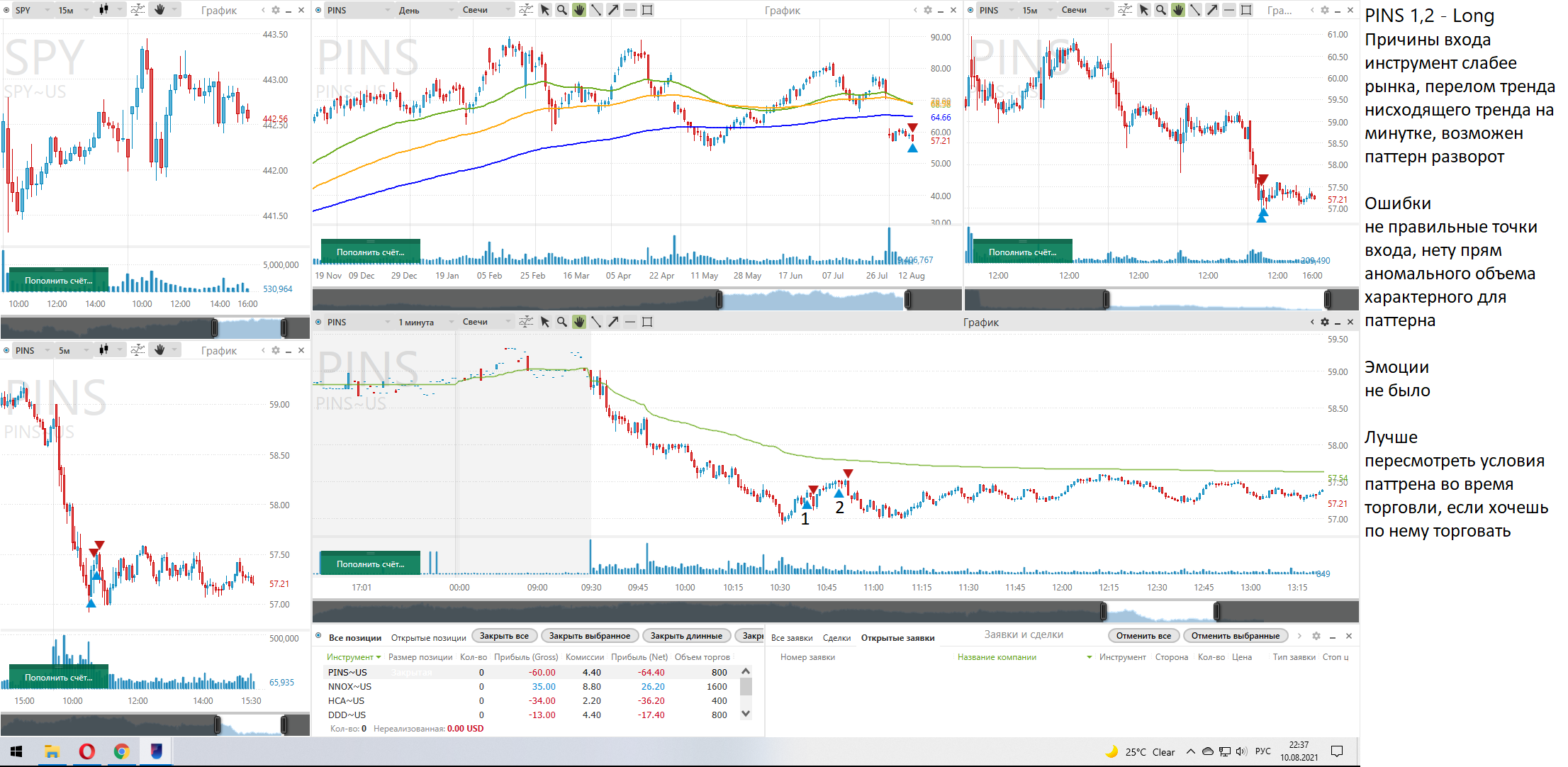Click Пополнить счёт button in 1-minute chart
The width and height of the screenshot is (1568, 767).
371,564
